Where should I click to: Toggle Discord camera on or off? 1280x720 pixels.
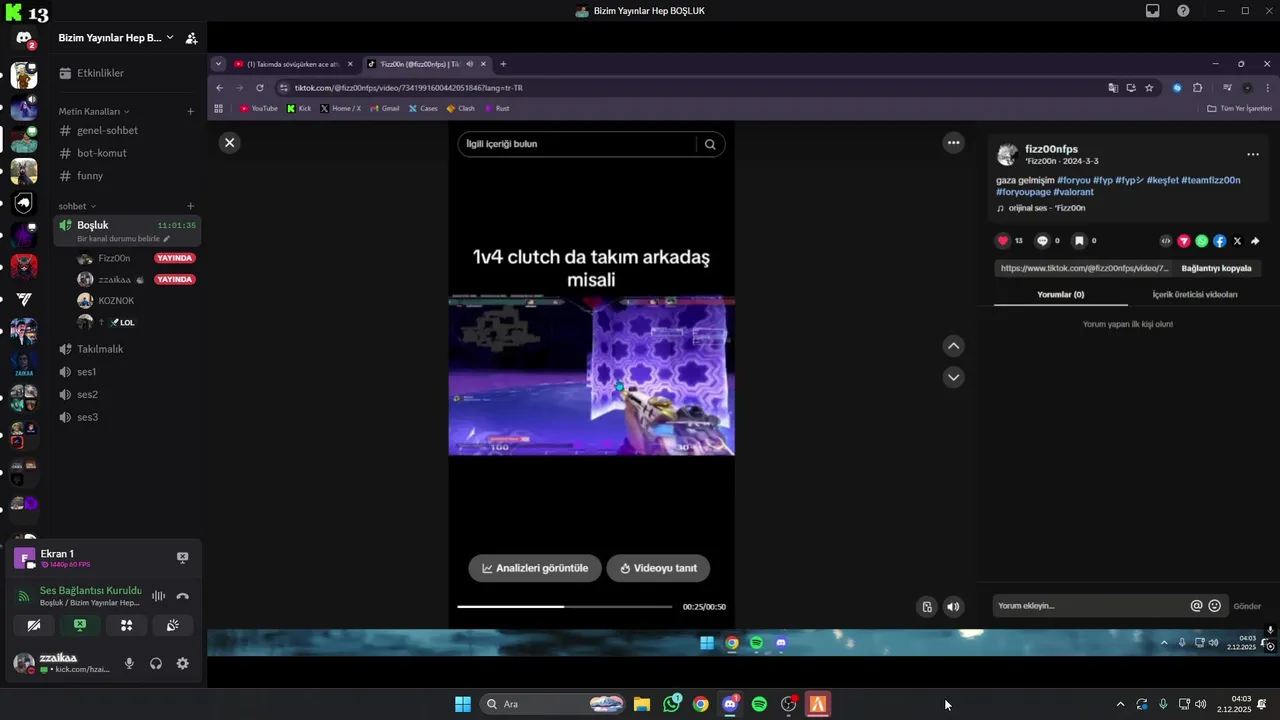tap(34, 625)
